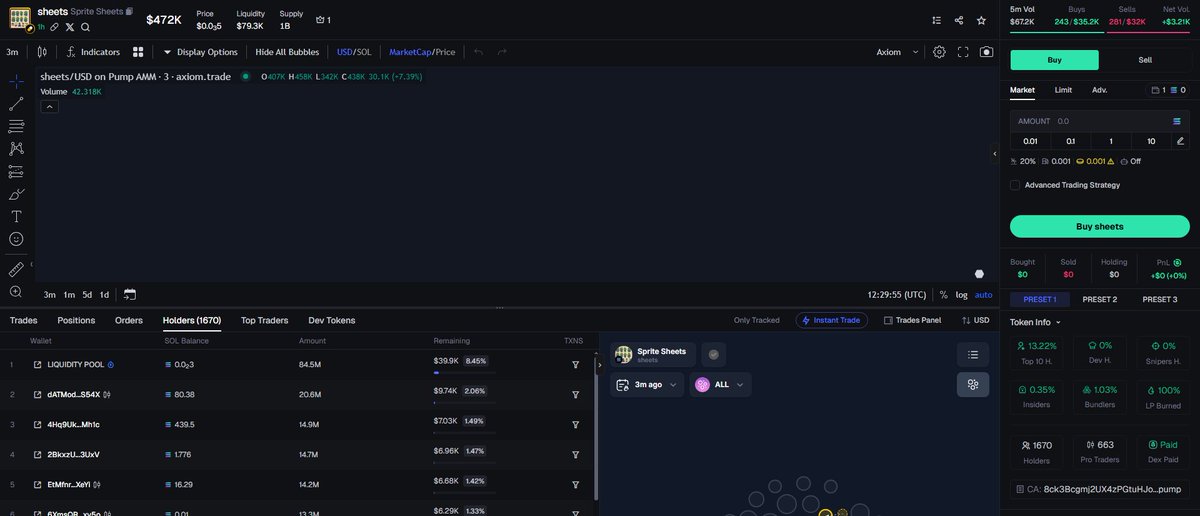The image size is (1200, 516).
Task: Select PRESET 2
Action: [1100, 299]
